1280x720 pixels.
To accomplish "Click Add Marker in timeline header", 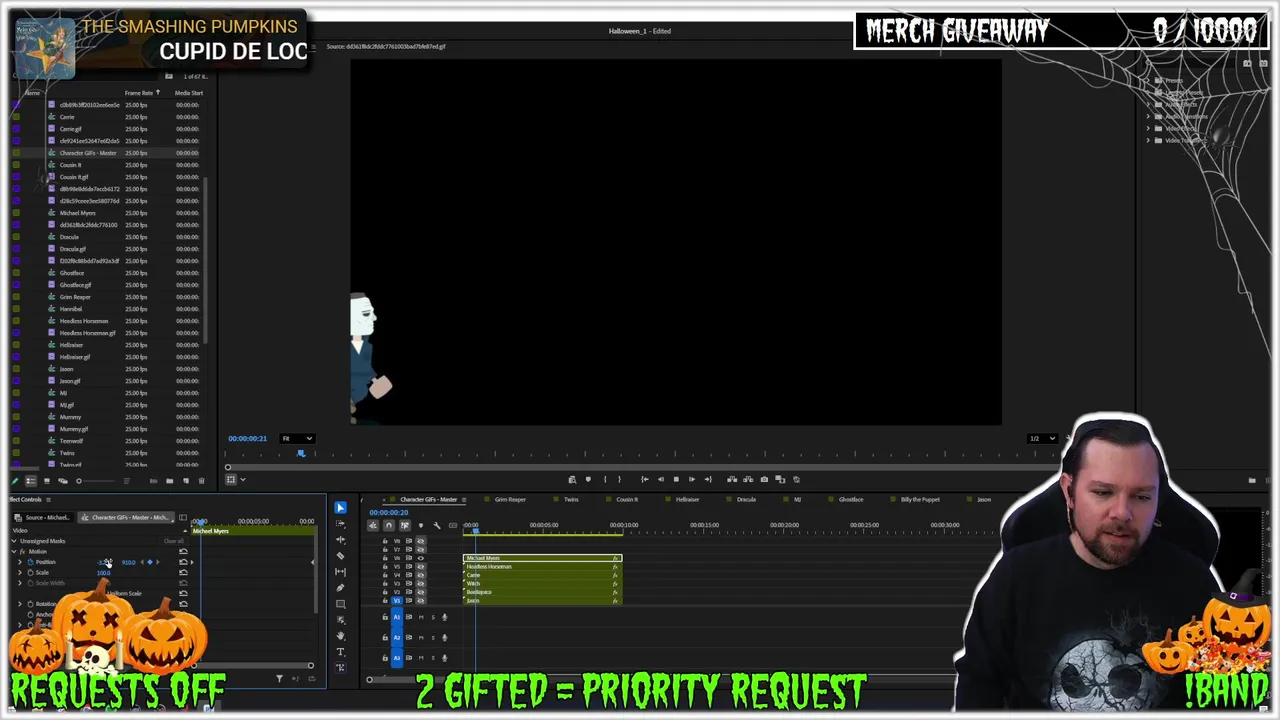I will (x=420, y=525).
